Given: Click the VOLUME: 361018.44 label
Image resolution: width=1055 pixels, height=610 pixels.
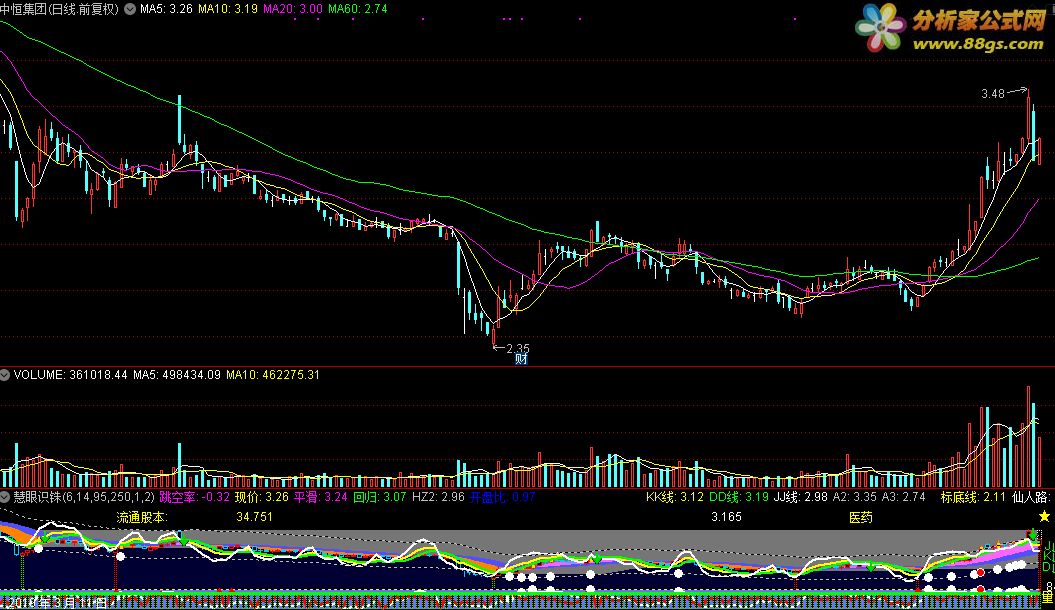Looking at the screenshot, I should tap(70, 375).
